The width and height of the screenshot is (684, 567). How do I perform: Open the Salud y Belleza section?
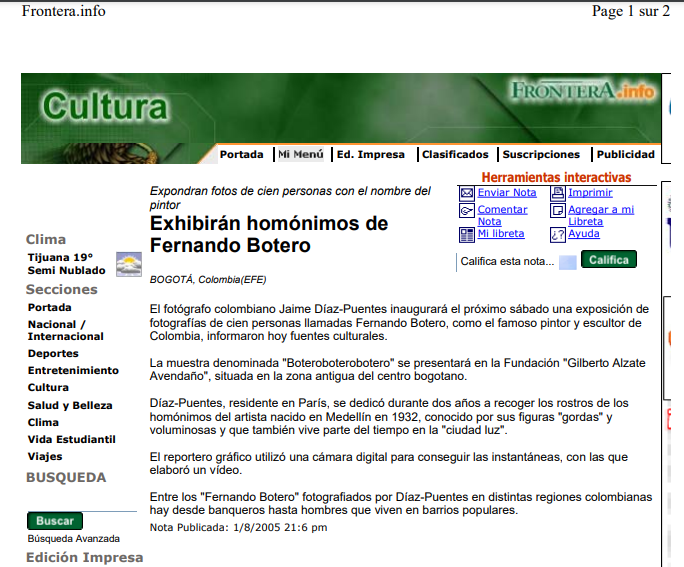[x=70, y=405]
